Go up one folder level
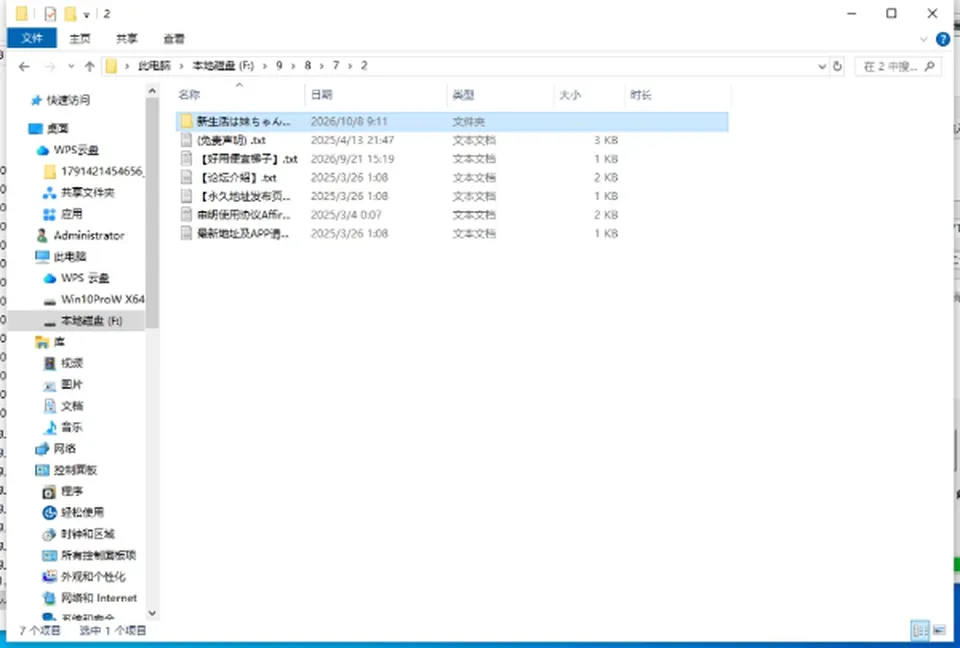The height and width of the screenshot is (648, 960). coord(89,66)
